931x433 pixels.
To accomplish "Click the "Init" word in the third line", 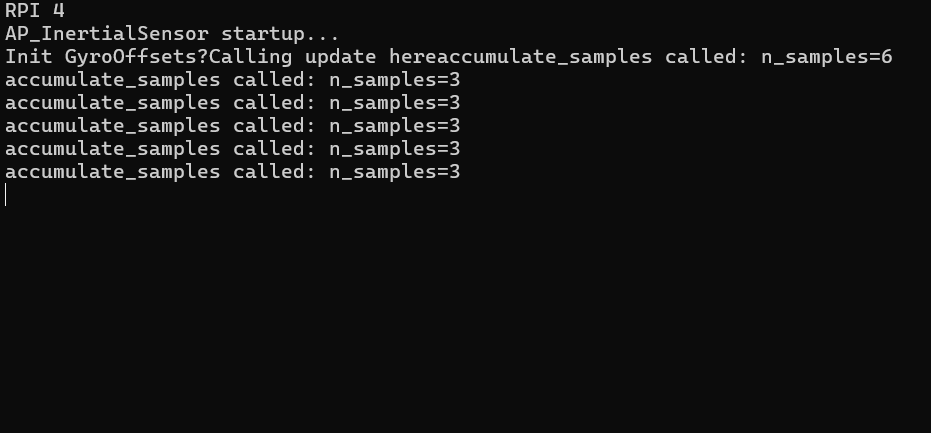I will tap(28, 57).
